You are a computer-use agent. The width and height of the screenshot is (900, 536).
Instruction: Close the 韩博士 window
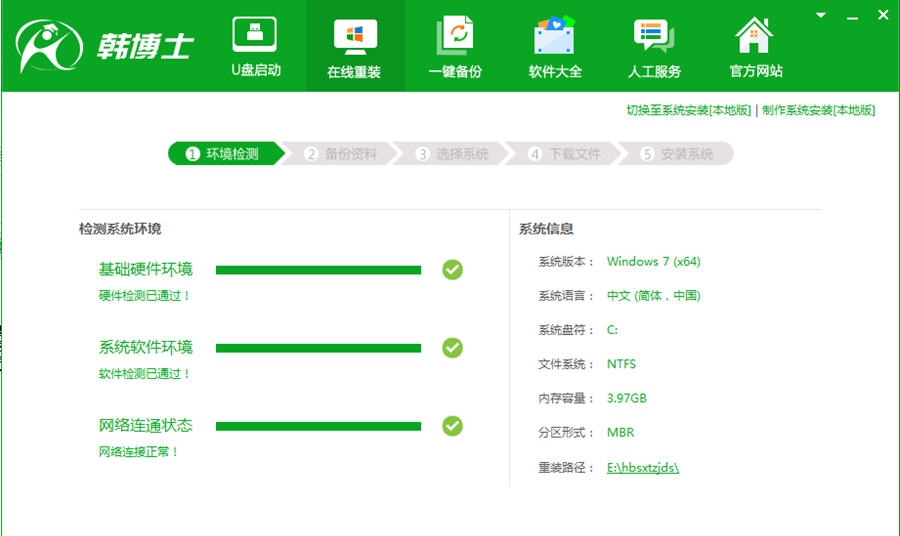tap(883, 15)
